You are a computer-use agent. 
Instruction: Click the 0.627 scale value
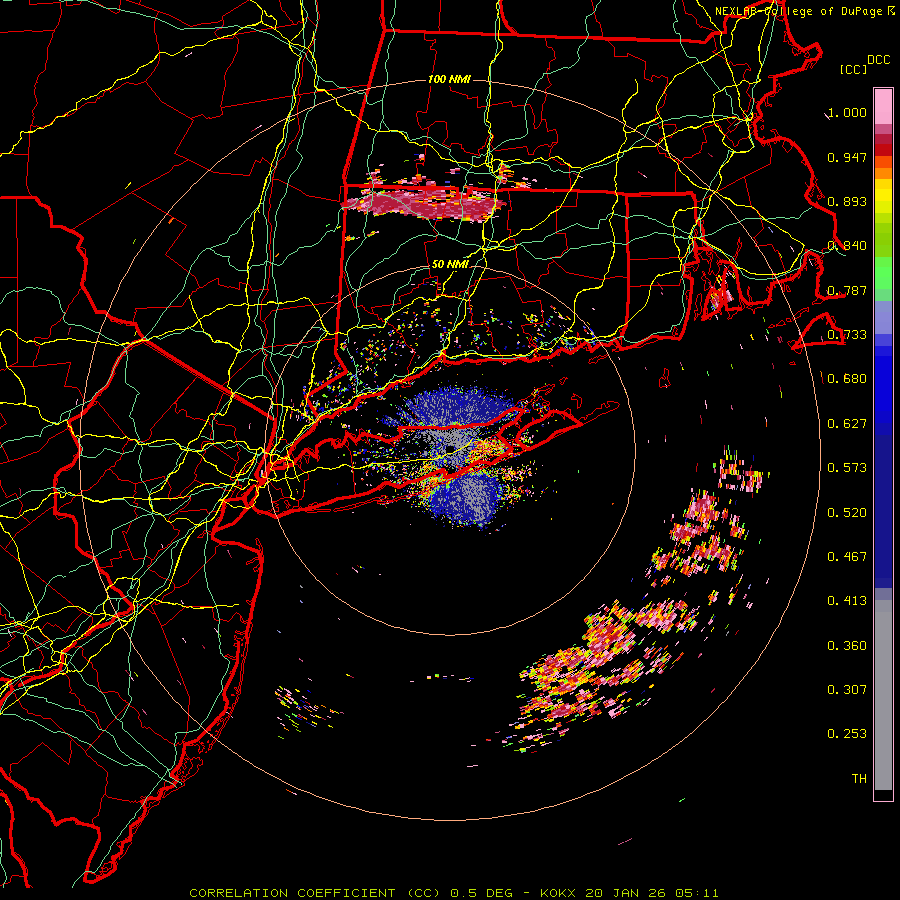tap(847, 424)
